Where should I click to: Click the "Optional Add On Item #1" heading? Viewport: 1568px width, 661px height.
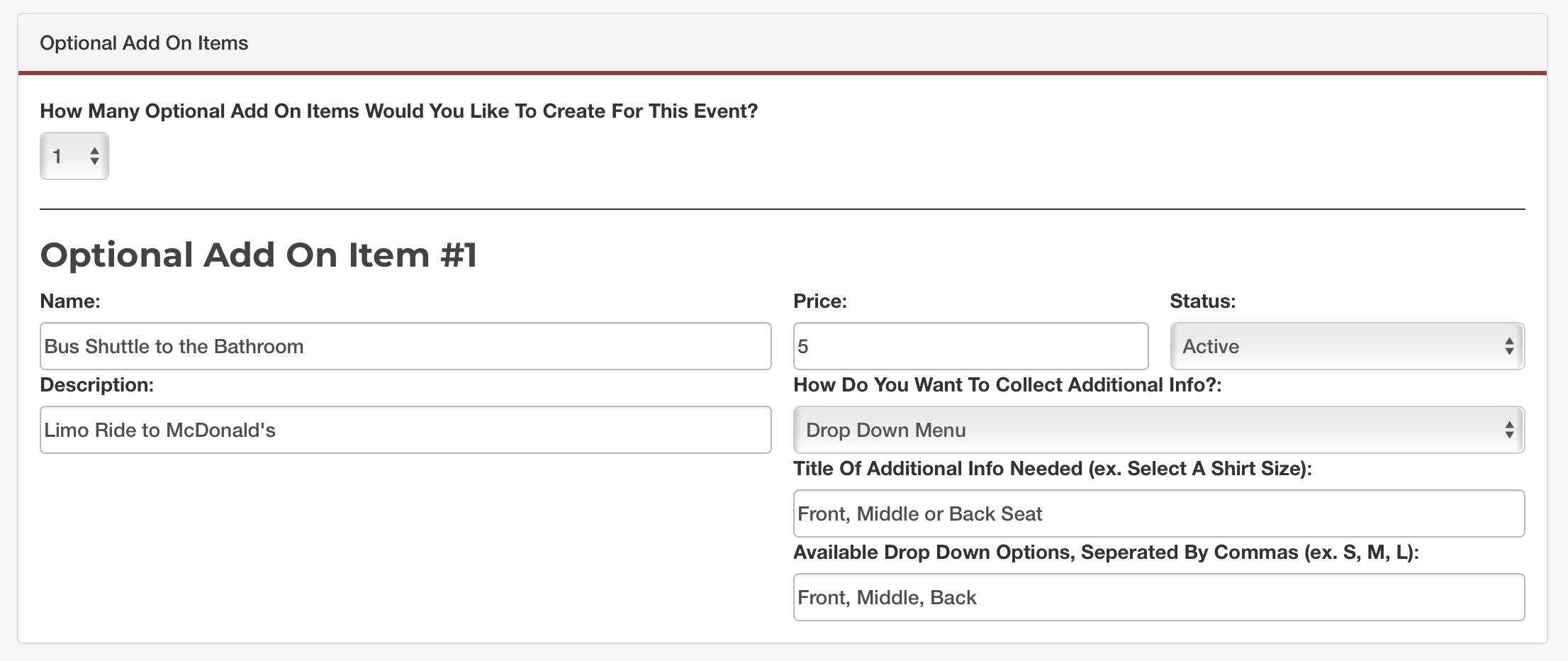[x=259, y=255]
